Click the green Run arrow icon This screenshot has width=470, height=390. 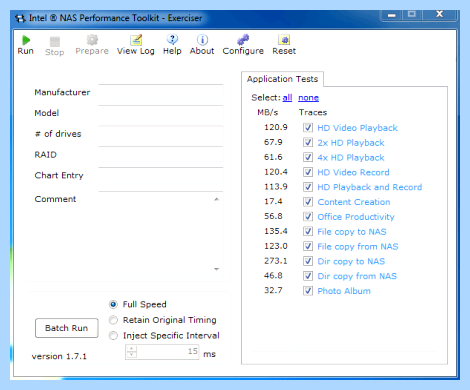26,40
